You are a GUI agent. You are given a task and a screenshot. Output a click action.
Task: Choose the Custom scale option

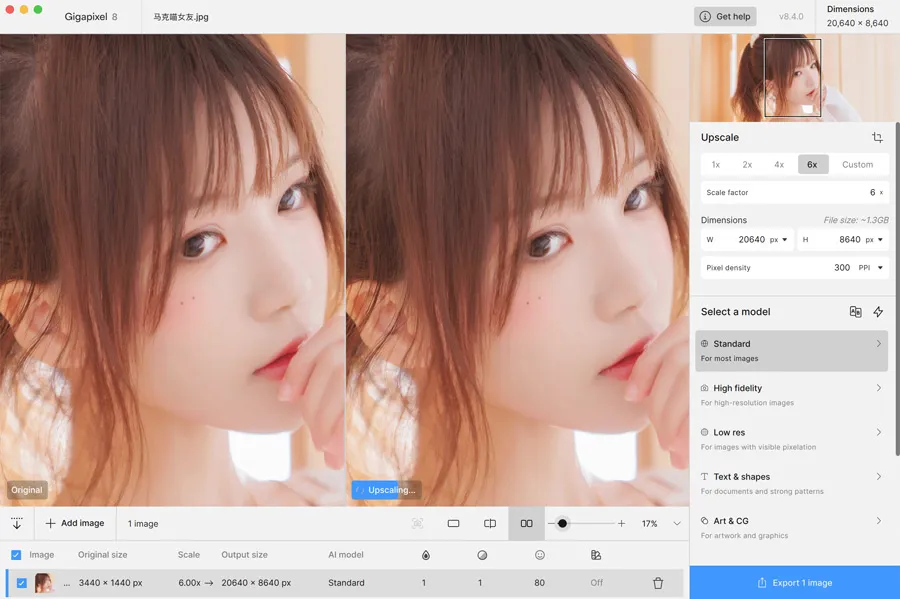[857, 165]
